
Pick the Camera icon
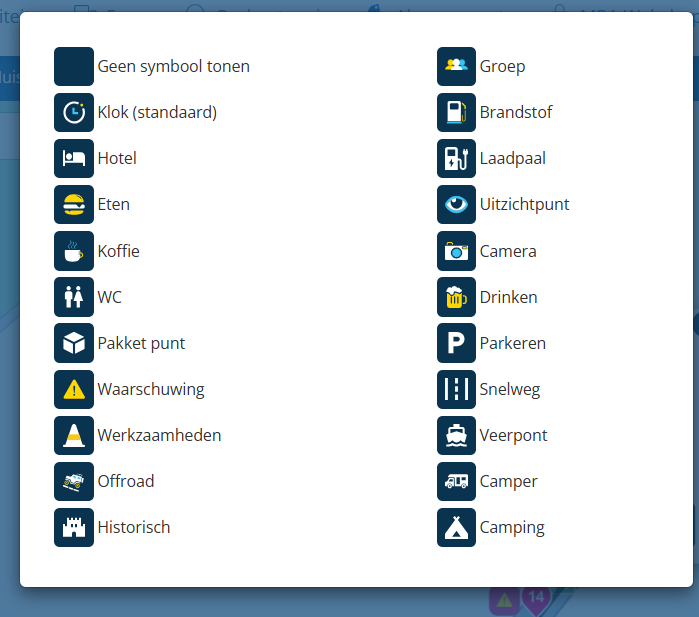456,251
